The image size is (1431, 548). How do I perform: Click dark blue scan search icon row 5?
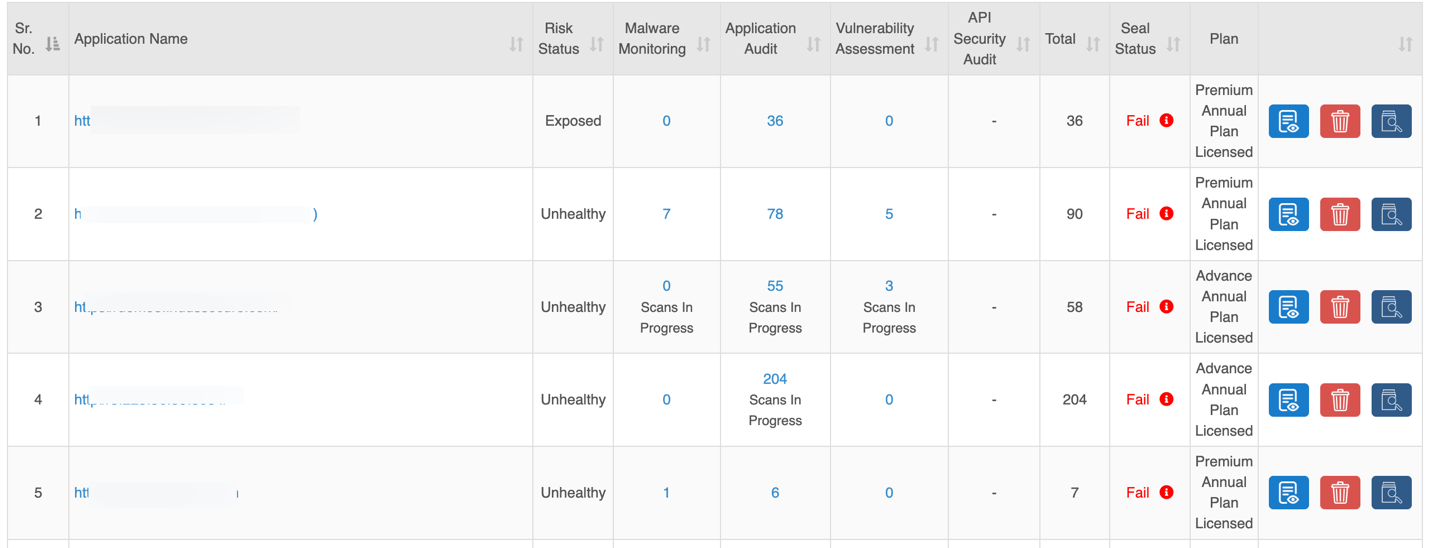pos(1391,493)
